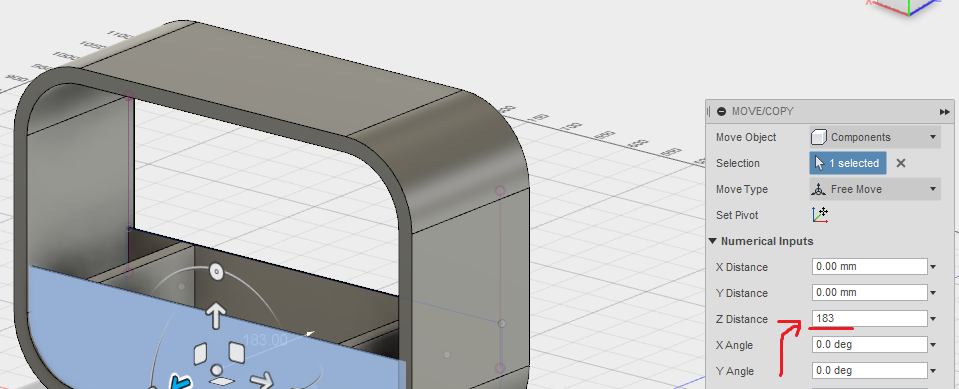Click the manipulator center origin point
Screen dimensions: 959x389
(x=216, y=369)
